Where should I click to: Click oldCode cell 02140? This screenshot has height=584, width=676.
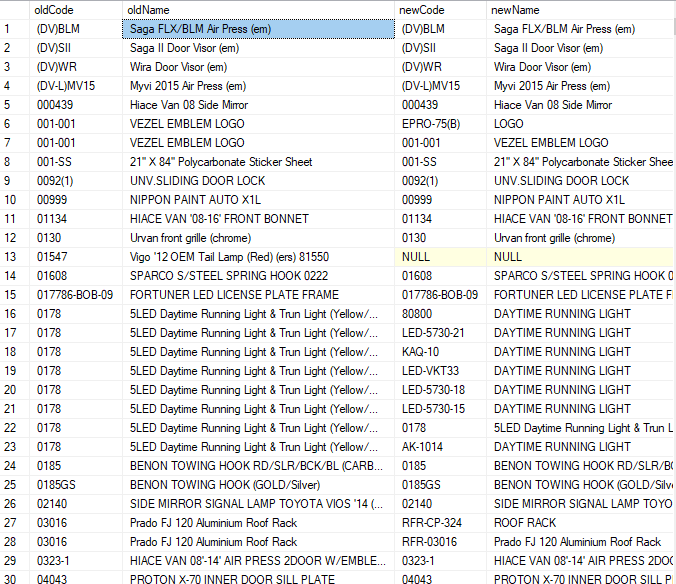(x=76, y=504)
